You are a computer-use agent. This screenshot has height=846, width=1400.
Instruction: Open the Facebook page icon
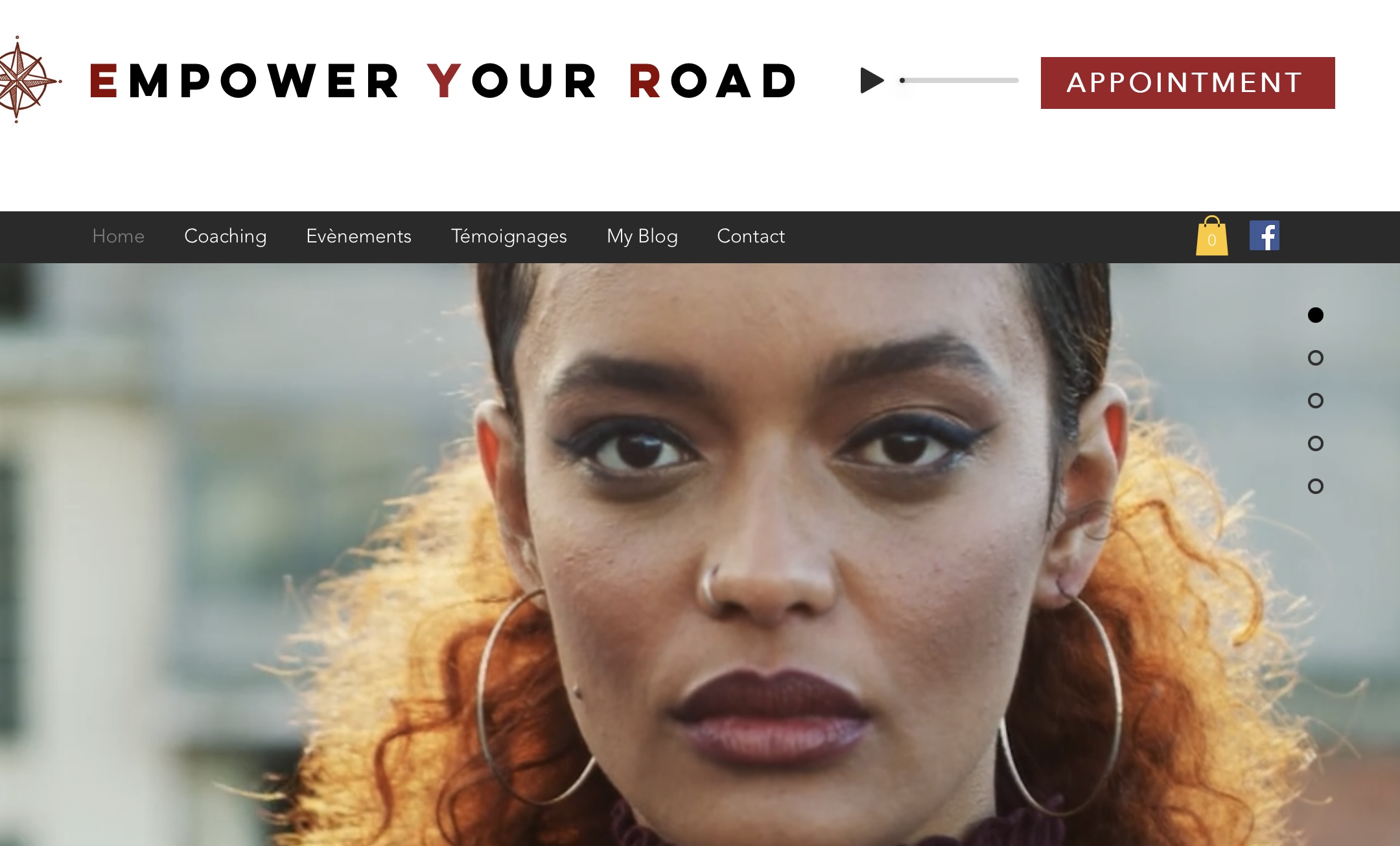[1265, 235]
